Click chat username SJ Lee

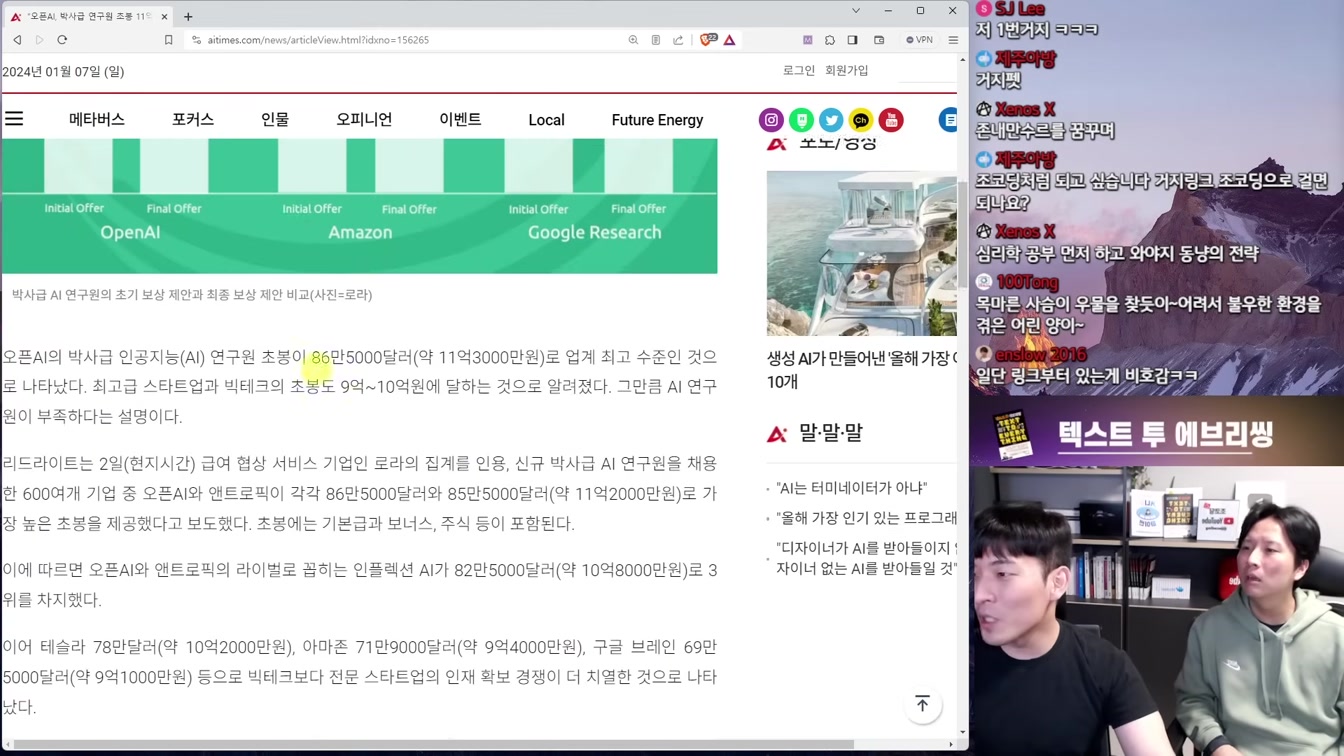(1019, 9)
